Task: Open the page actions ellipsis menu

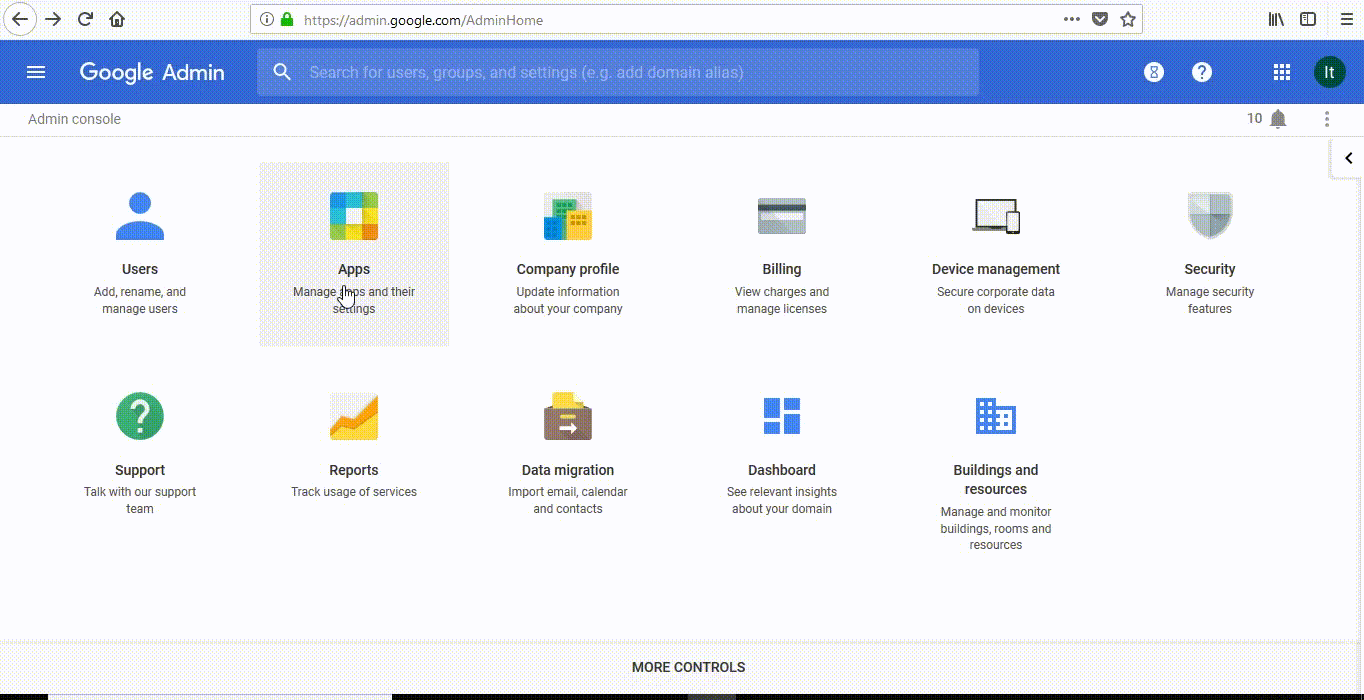Action: 1072,19
